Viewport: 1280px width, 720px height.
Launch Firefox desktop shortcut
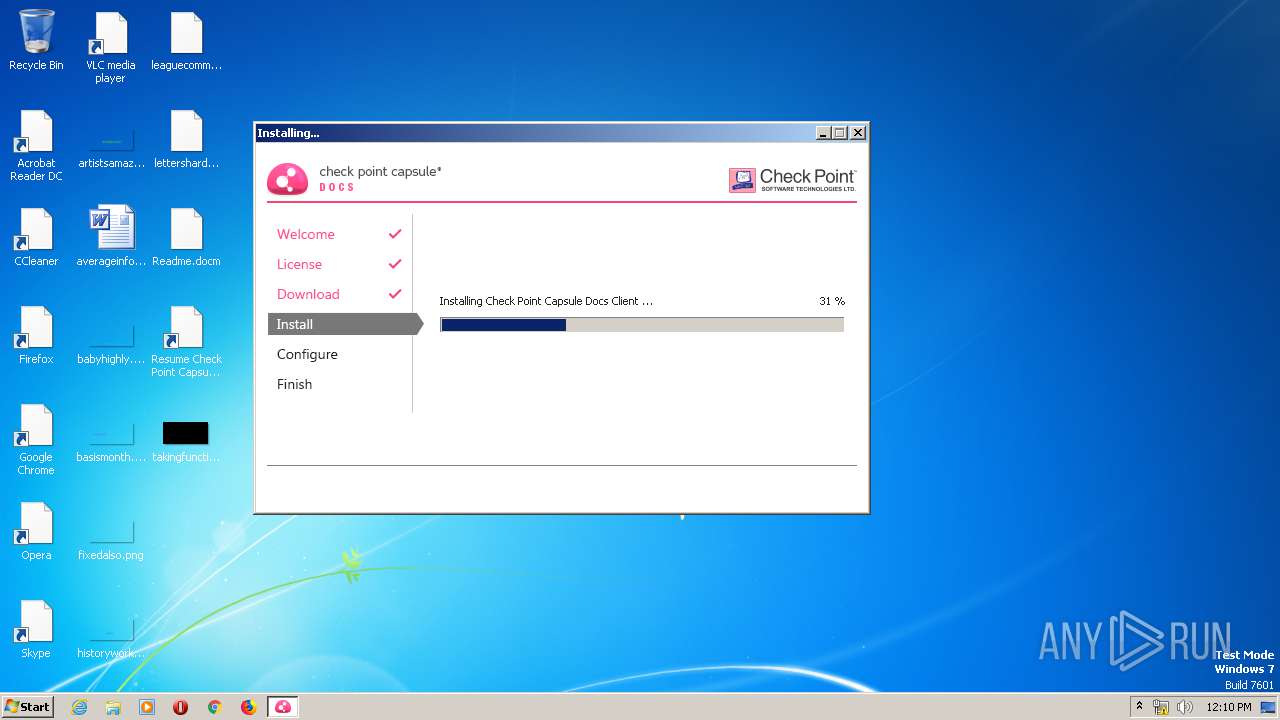coord(36,336)
